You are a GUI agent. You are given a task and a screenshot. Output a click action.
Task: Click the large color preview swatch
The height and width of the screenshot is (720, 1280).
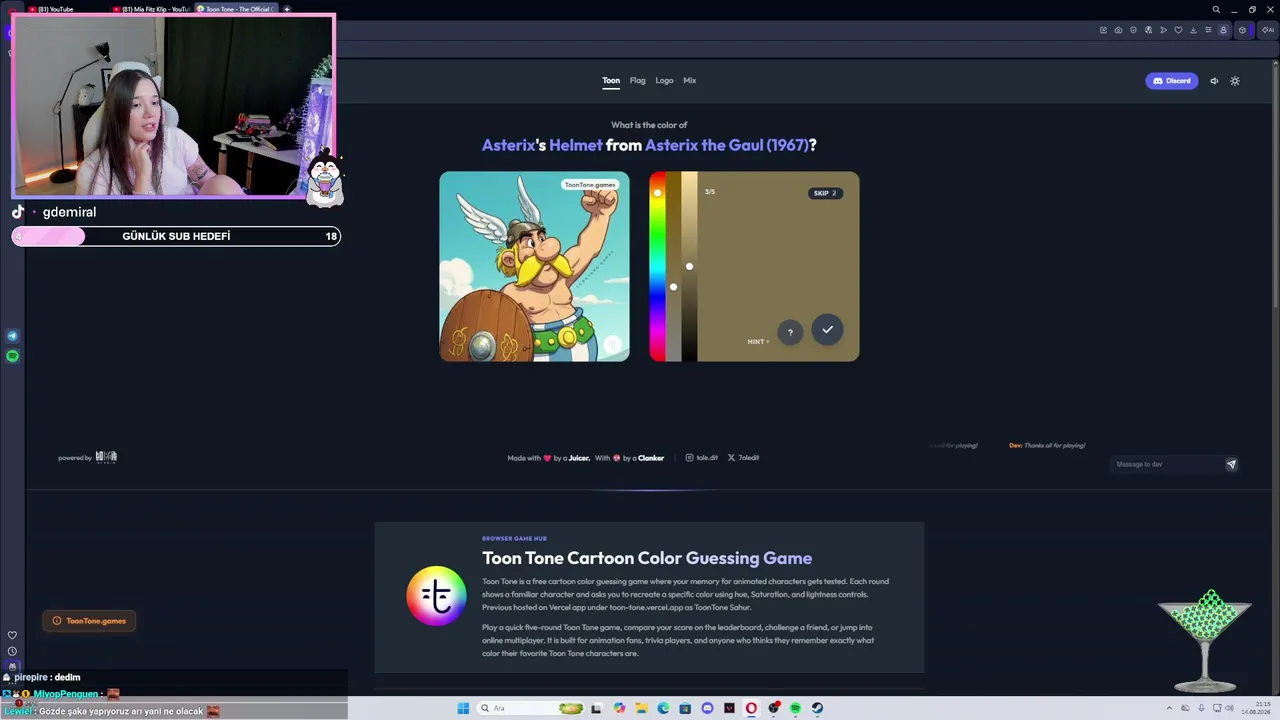[x=778, y=266]
